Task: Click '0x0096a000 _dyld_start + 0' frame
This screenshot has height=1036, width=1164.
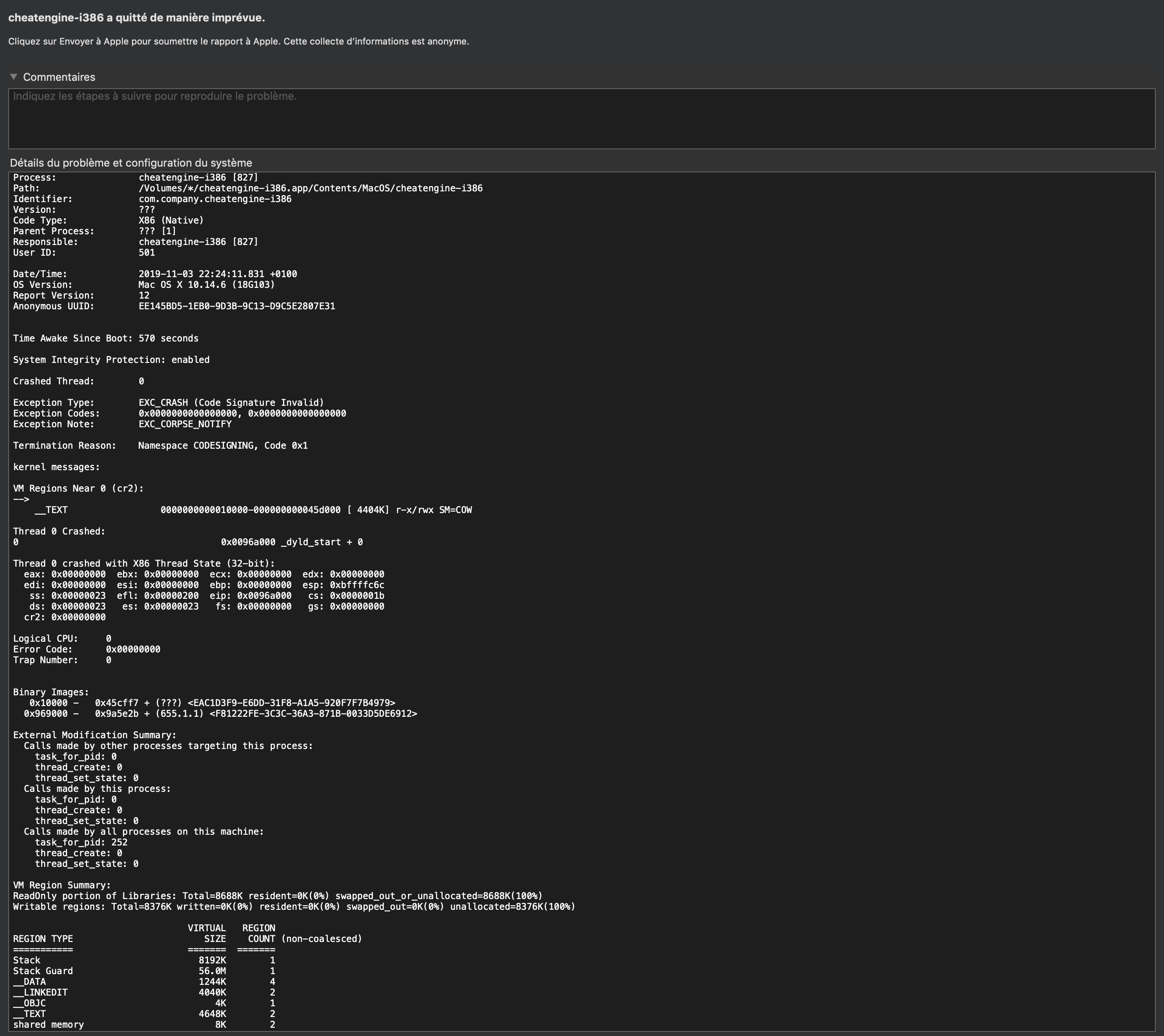Action: click(292, 542)
